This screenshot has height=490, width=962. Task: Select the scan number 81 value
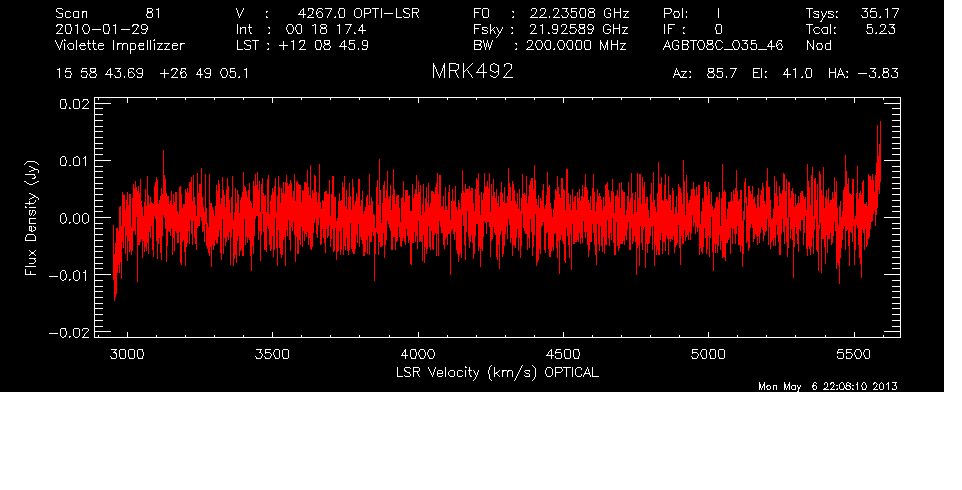pos(153,13)
